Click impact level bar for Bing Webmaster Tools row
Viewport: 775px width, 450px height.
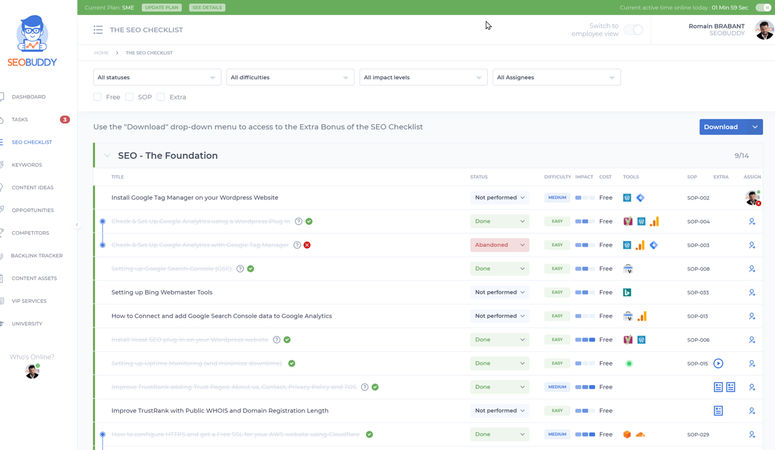pyautogui.click(x=585, y=292)
